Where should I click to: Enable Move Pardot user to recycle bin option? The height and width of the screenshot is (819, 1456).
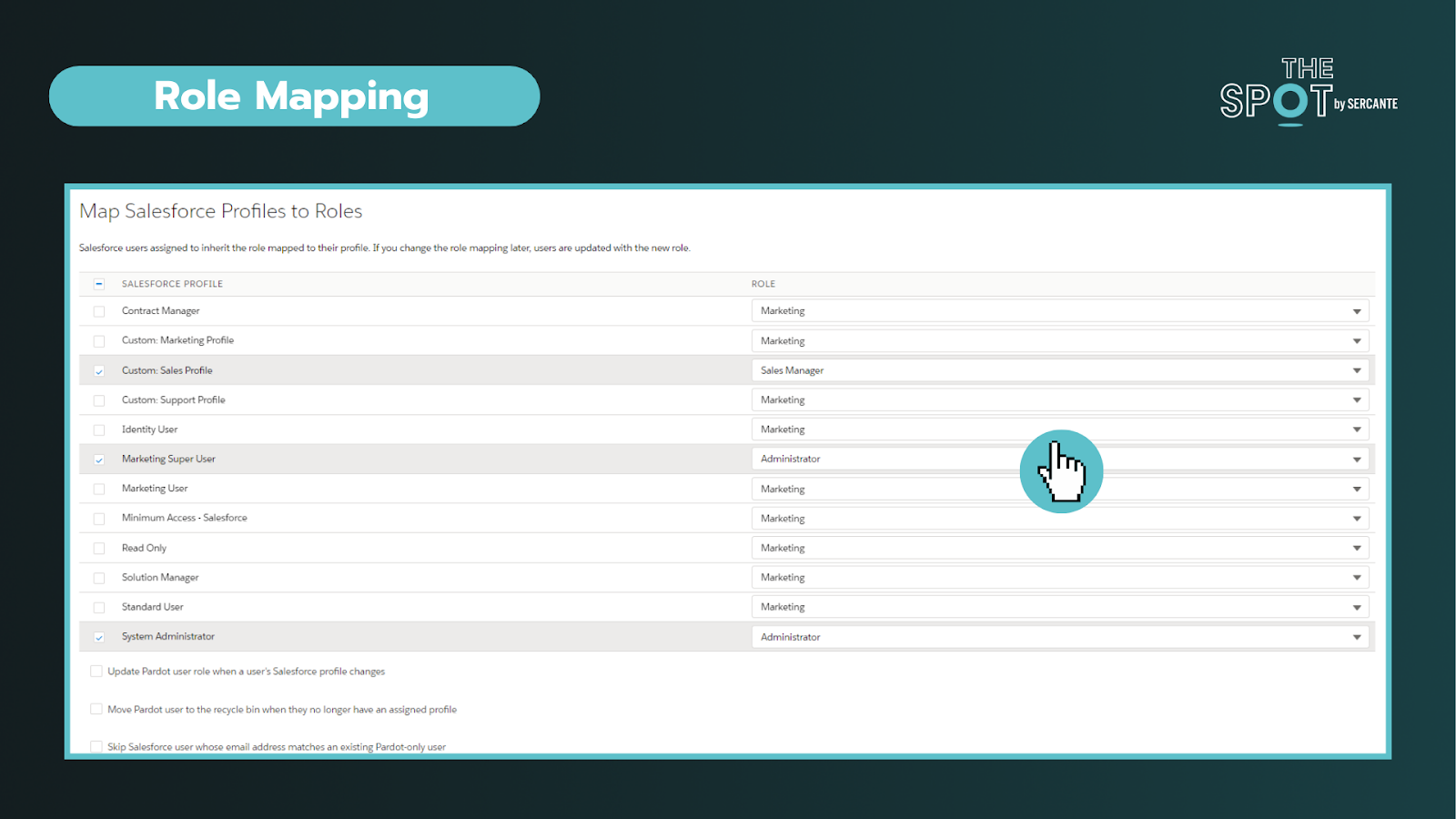96,709
